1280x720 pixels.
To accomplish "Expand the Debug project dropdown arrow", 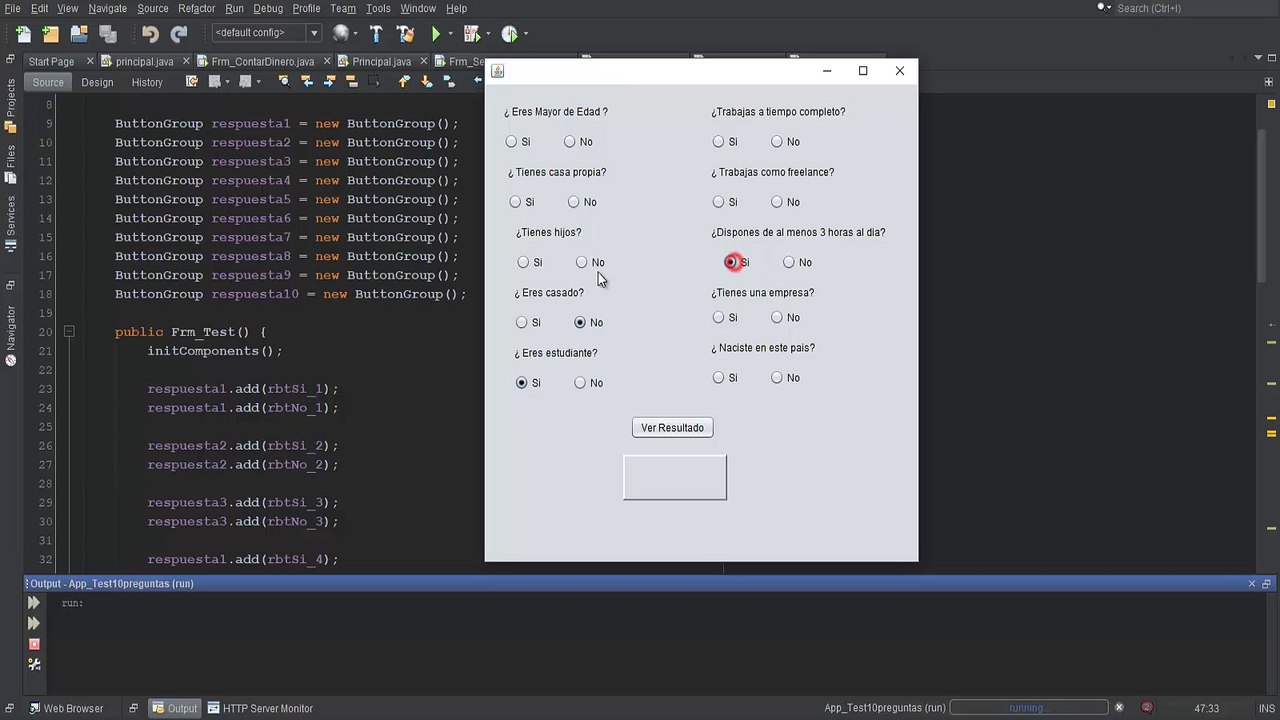I will [488, 34].
